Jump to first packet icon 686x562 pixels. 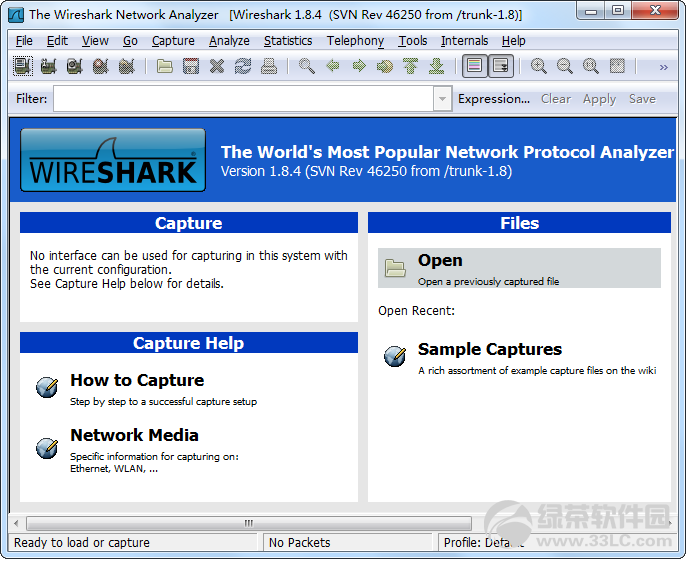[410, 66]
